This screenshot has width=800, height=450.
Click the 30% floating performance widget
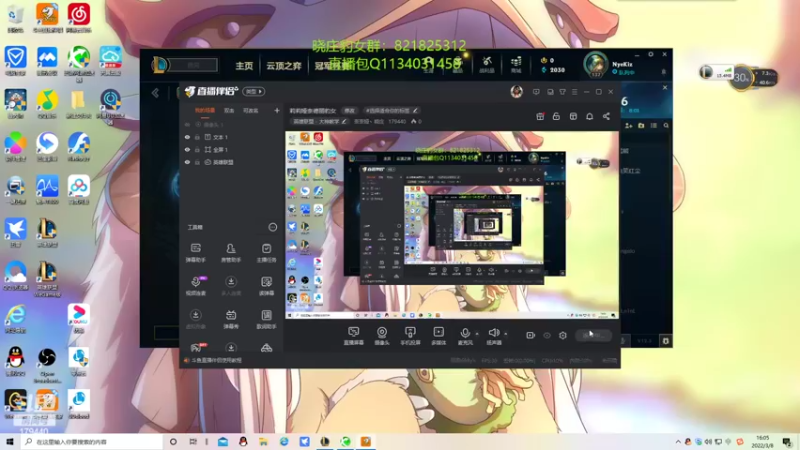741,78
